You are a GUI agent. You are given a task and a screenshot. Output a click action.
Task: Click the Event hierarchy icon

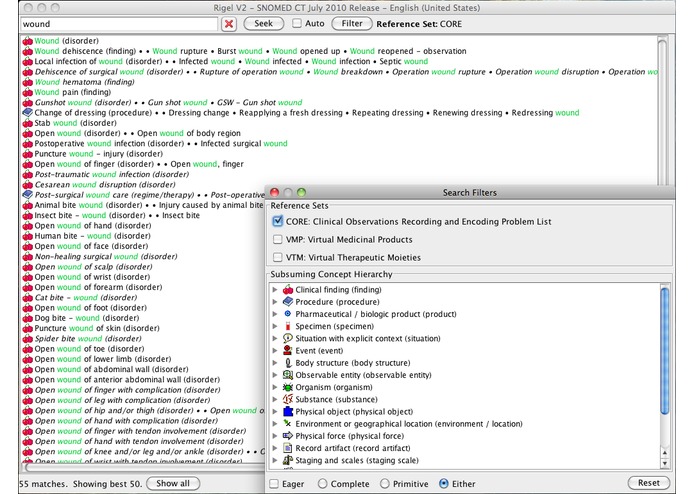[x=288, y=350]
